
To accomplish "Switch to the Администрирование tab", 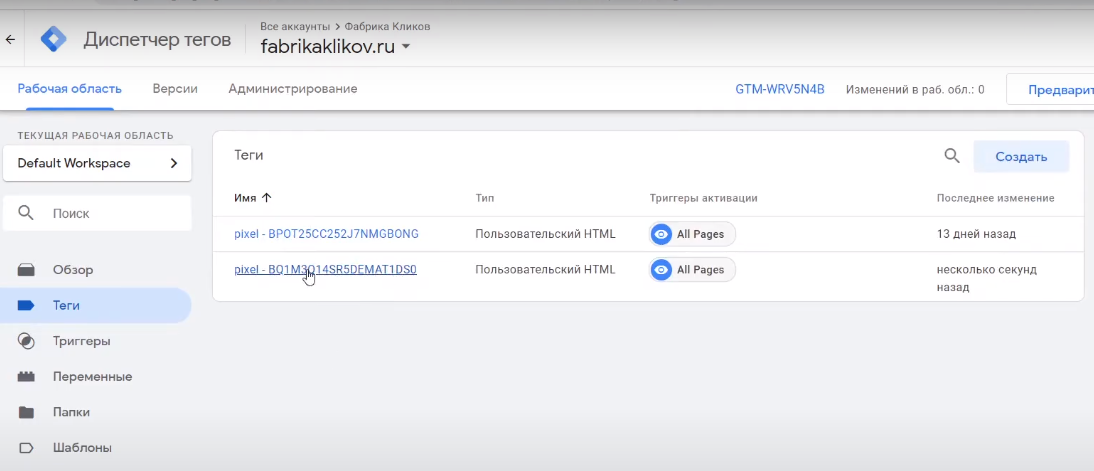I will point(292,89).
